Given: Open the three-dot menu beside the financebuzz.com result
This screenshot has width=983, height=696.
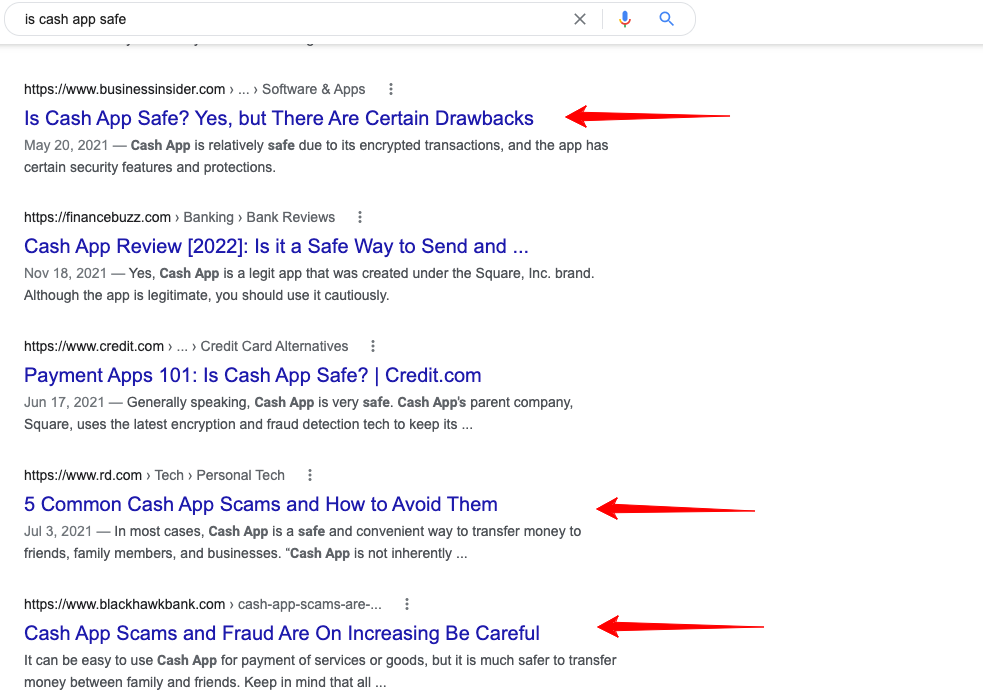Looking at the screenshot, I should tap(360, 217).
